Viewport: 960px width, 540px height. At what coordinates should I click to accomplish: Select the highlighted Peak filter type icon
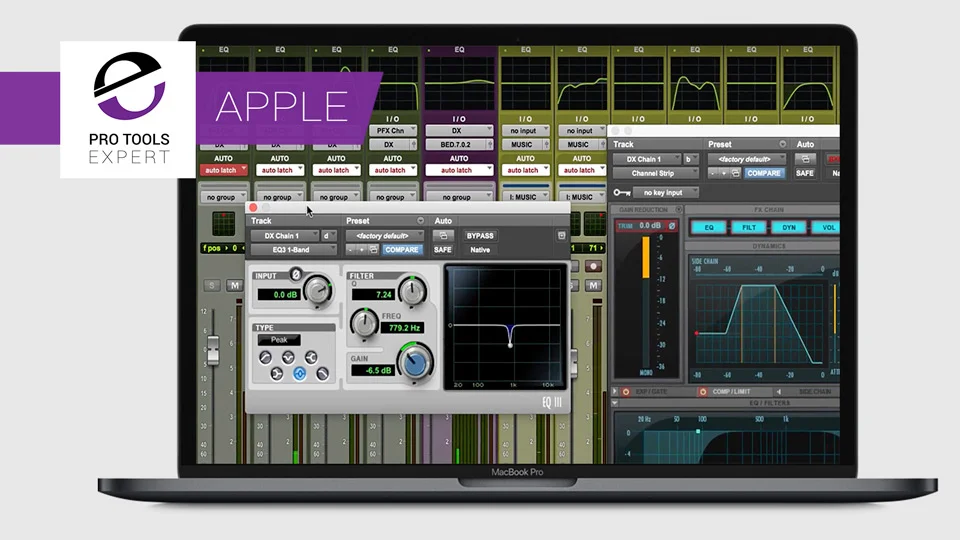299,373
